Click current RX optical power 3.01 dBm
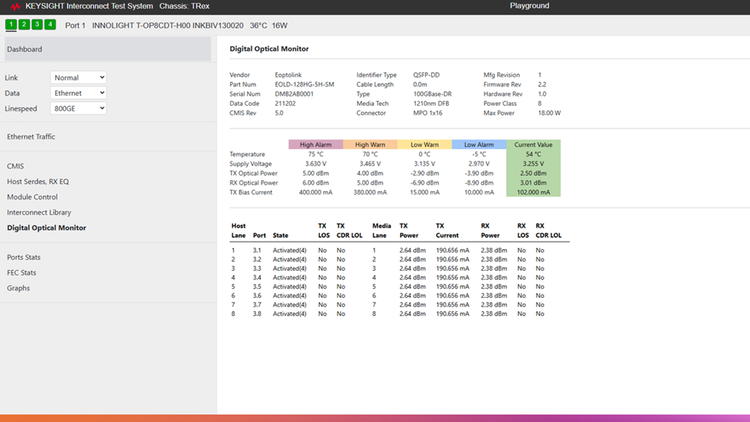Screen dimensions: 750x422 [533, 183]
